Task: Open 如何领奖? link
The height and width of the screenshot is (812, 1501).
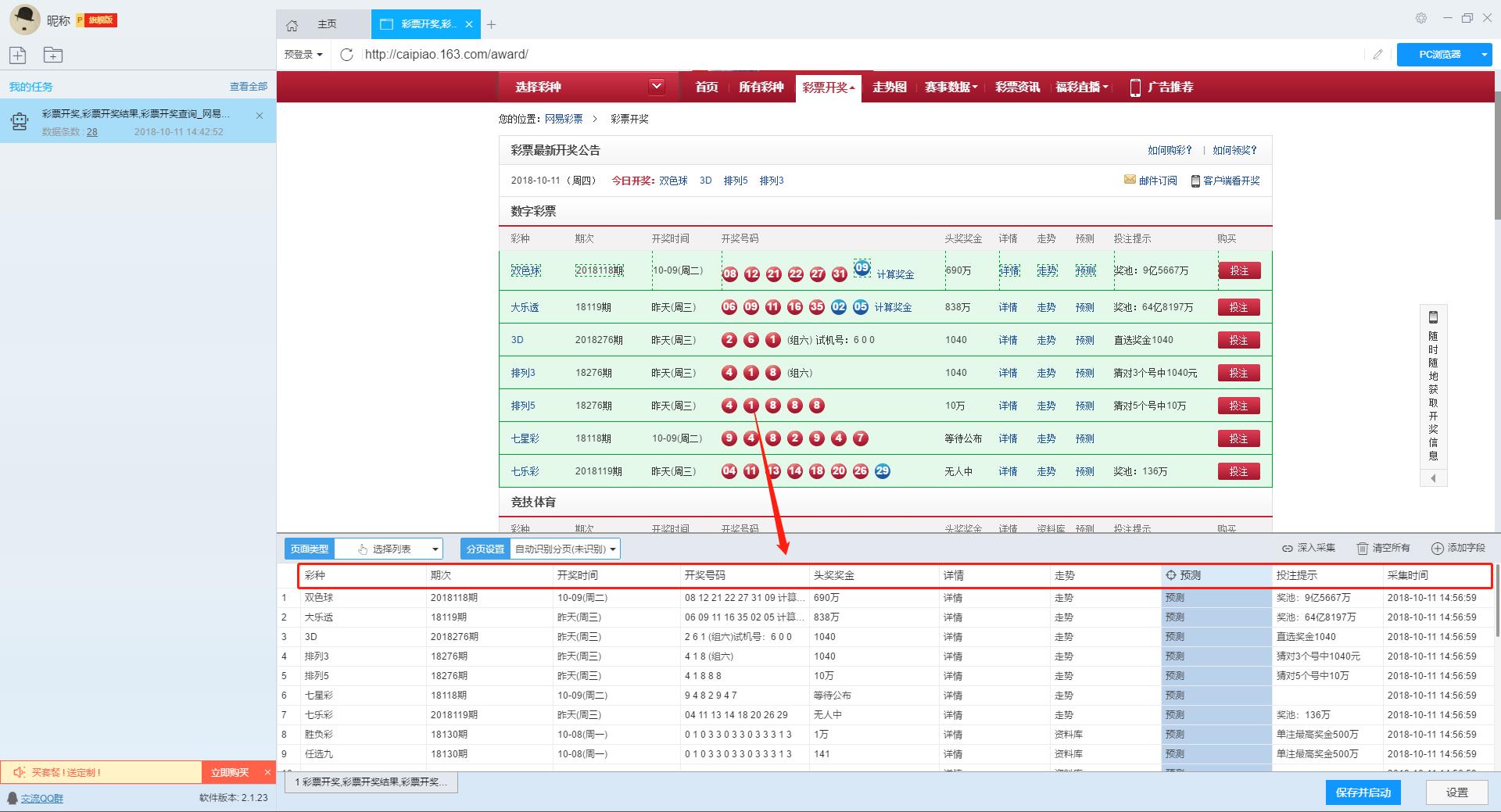Action: (x=1234, y=150)
